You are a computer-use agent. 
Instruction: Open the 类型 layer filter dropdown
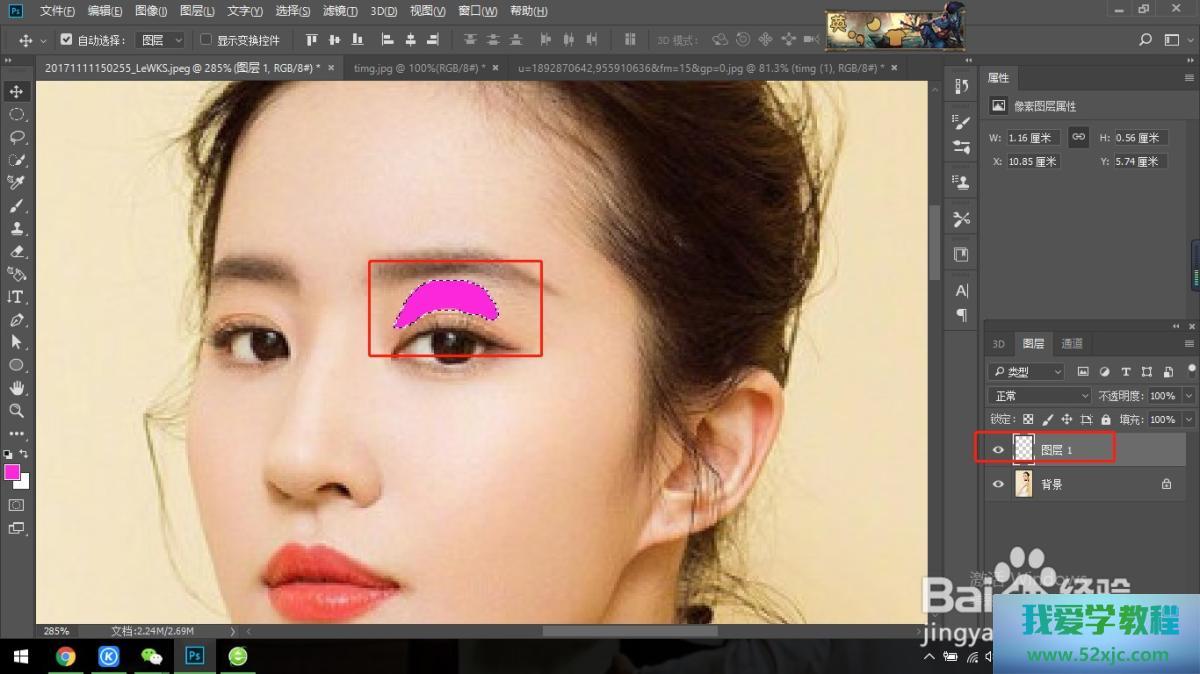point(1026,372)
